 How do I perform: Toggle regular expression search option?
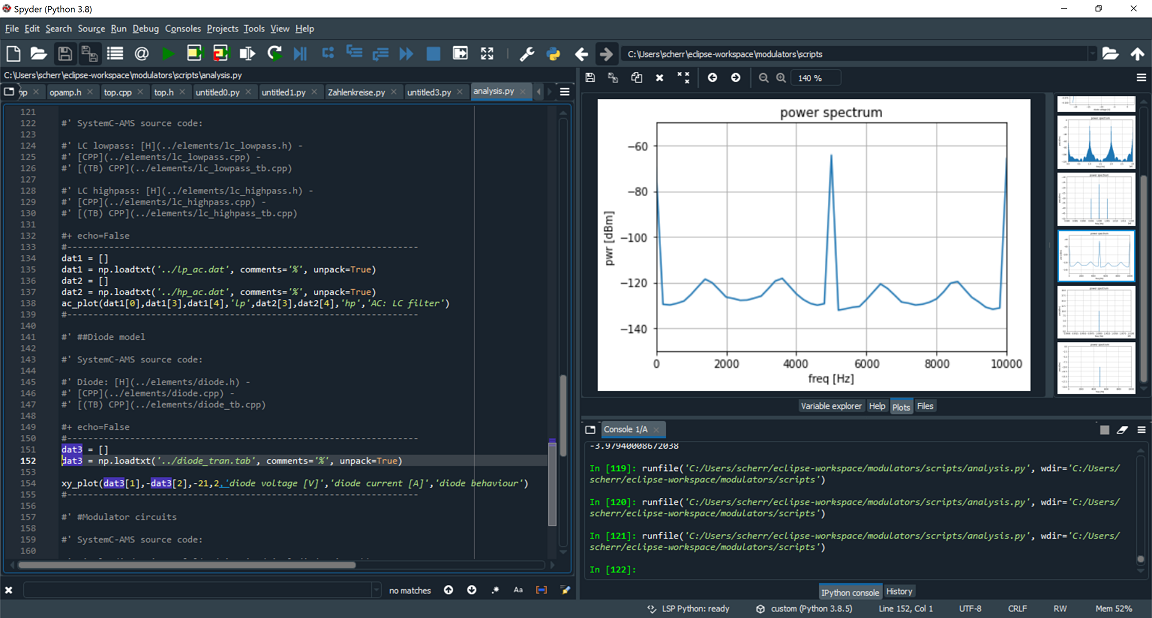click(494, 590)
